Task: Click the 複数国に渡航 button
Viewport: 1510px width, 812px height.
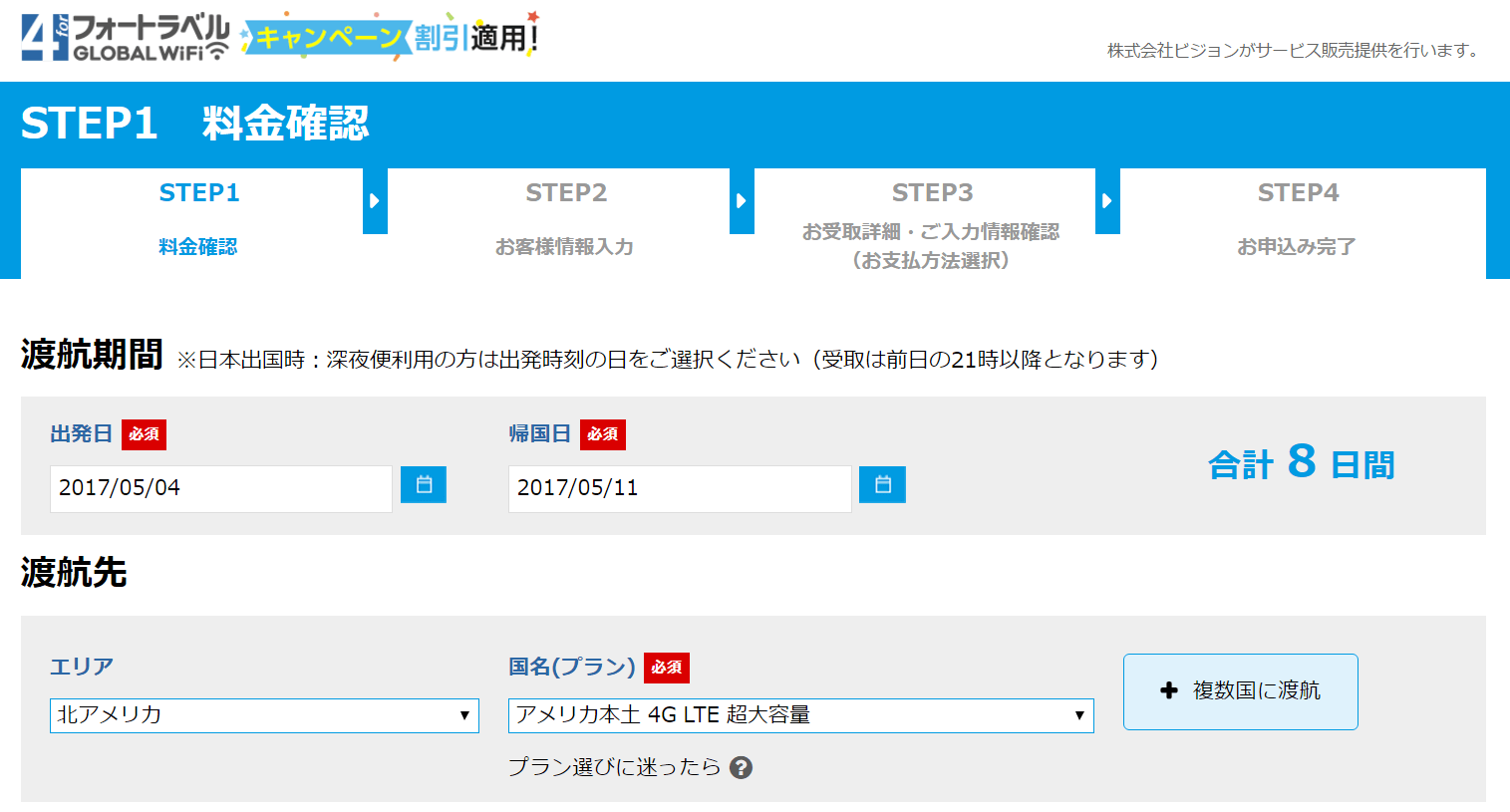Action: [1241, 691]
